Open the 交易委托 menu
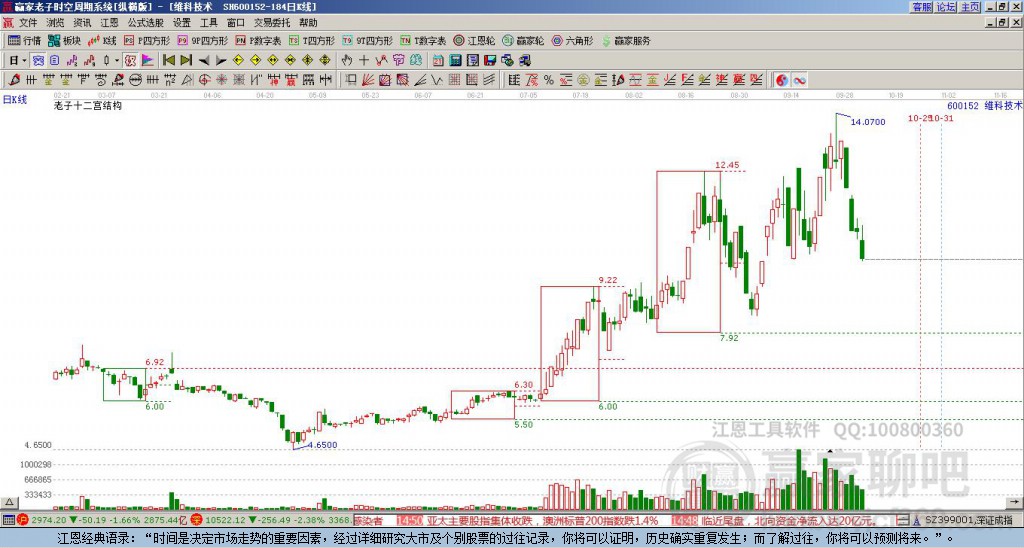This screenshot has height=548, width=1024. pyautogui.click(x=272, y=23)
